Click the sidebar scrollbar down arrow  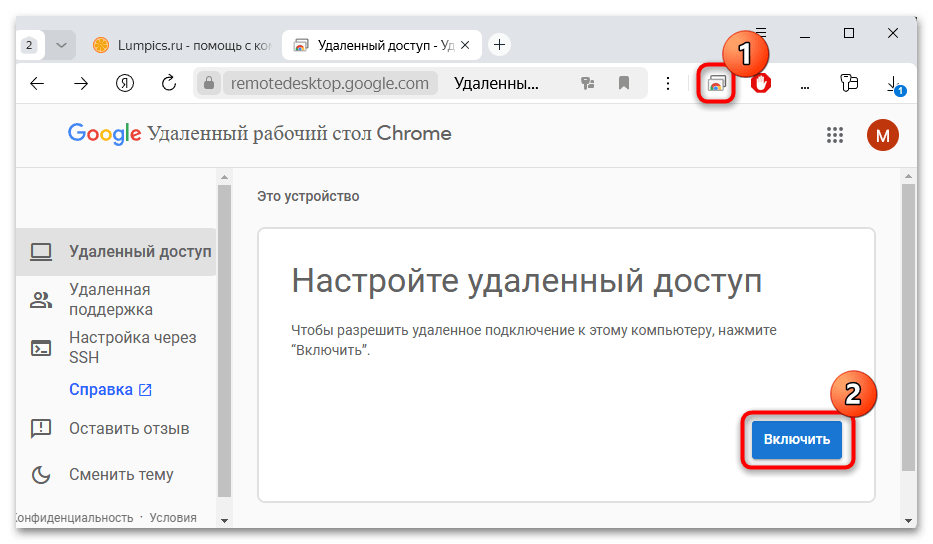click(224, 520)
